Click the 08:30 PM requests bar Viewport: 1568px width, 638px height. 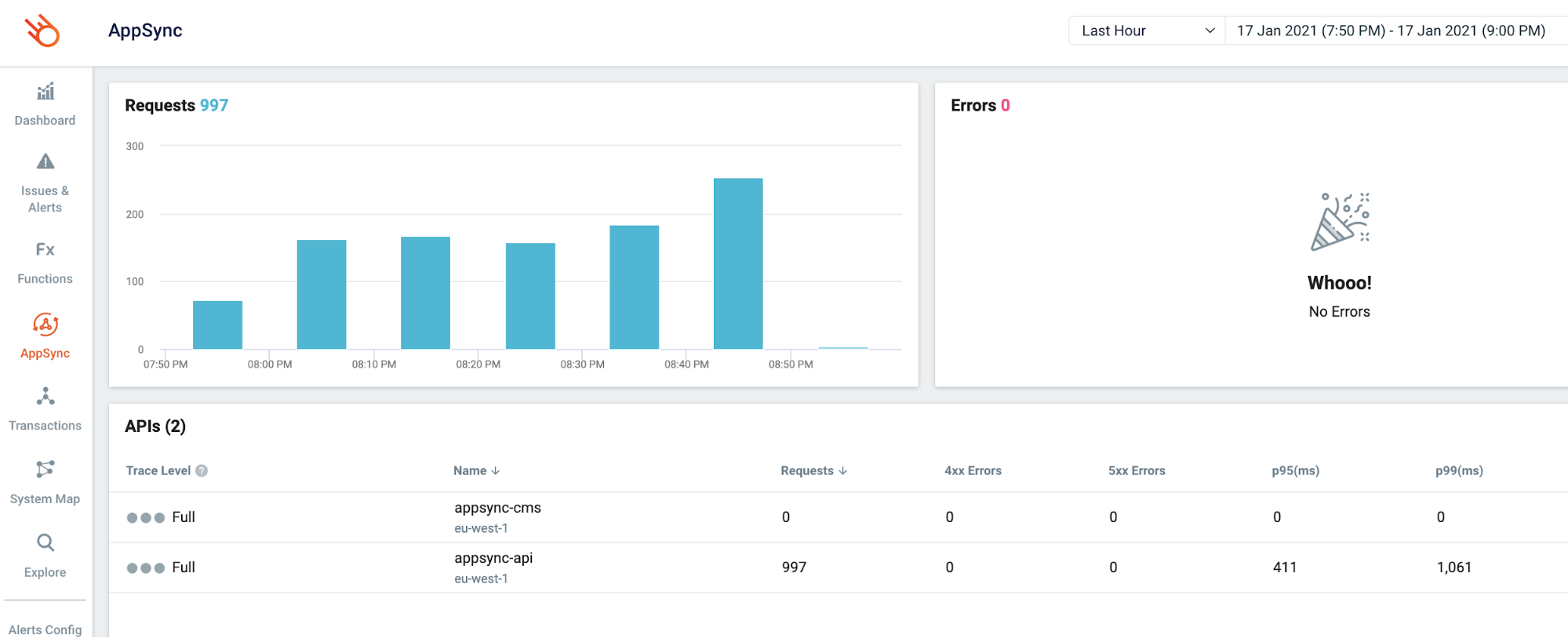coord(634,287)
